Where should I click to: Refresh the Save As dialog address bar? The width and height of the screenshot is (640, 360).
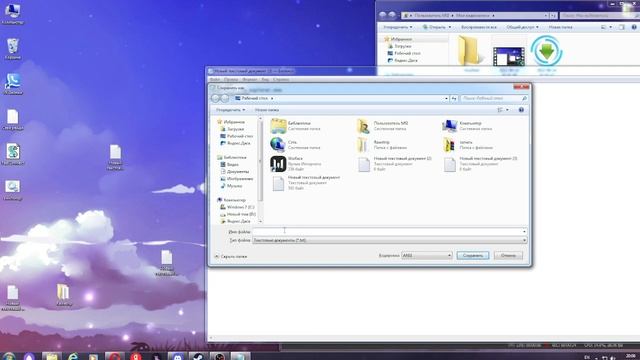(453, 98)
